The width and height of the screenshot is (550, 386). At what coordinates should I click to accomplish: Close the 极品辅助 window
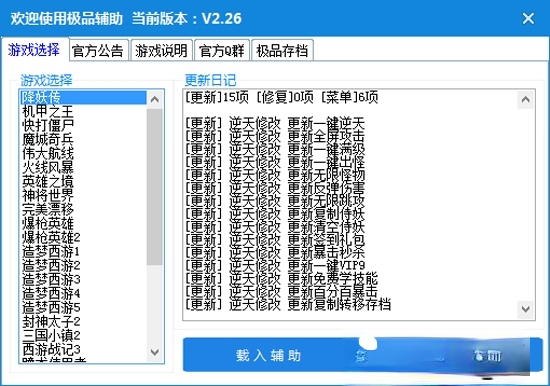tap(528, 18)
